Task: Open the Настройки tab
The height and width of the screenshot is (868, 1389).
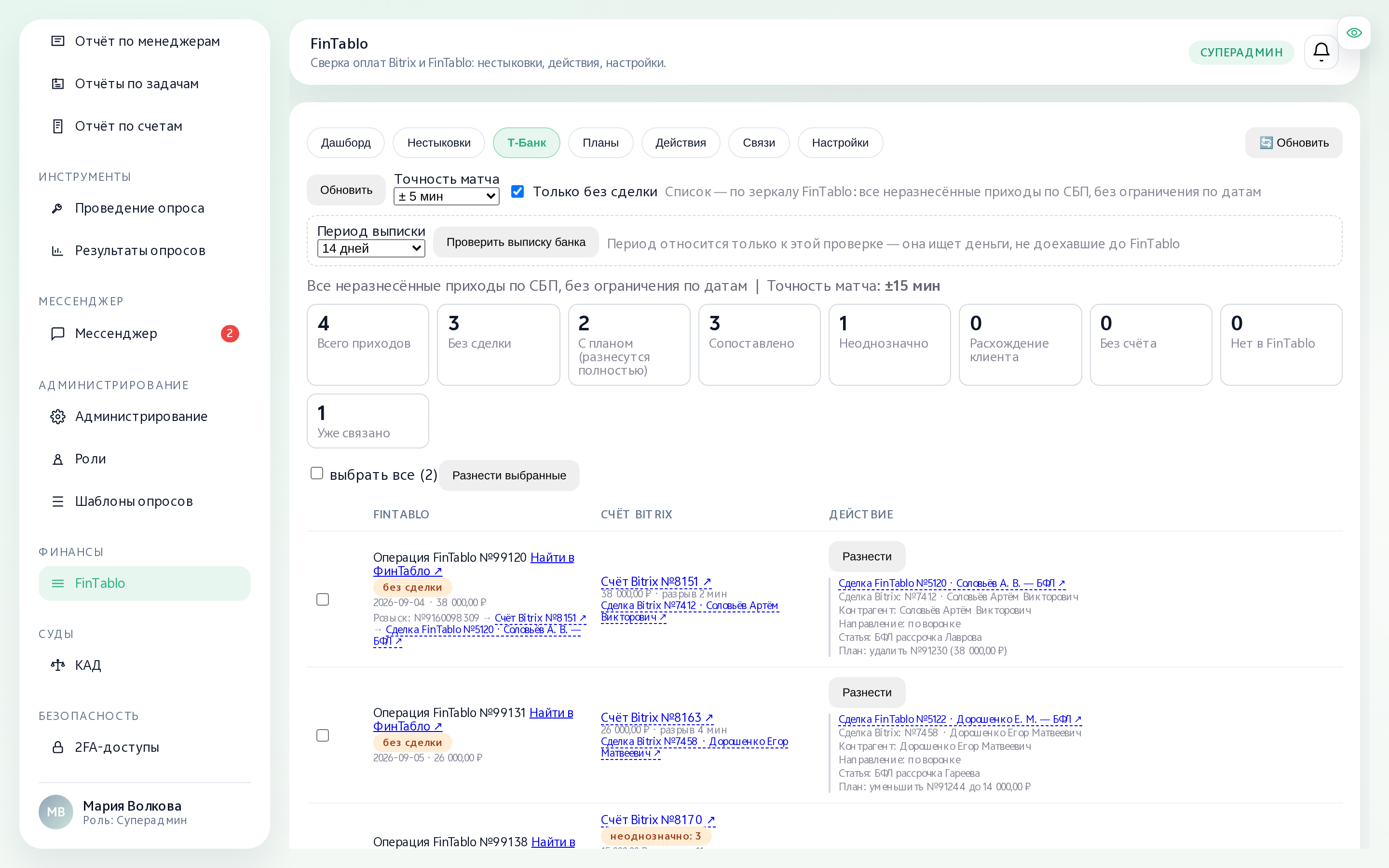Action: pyautogui.click(x=840, y=143)
